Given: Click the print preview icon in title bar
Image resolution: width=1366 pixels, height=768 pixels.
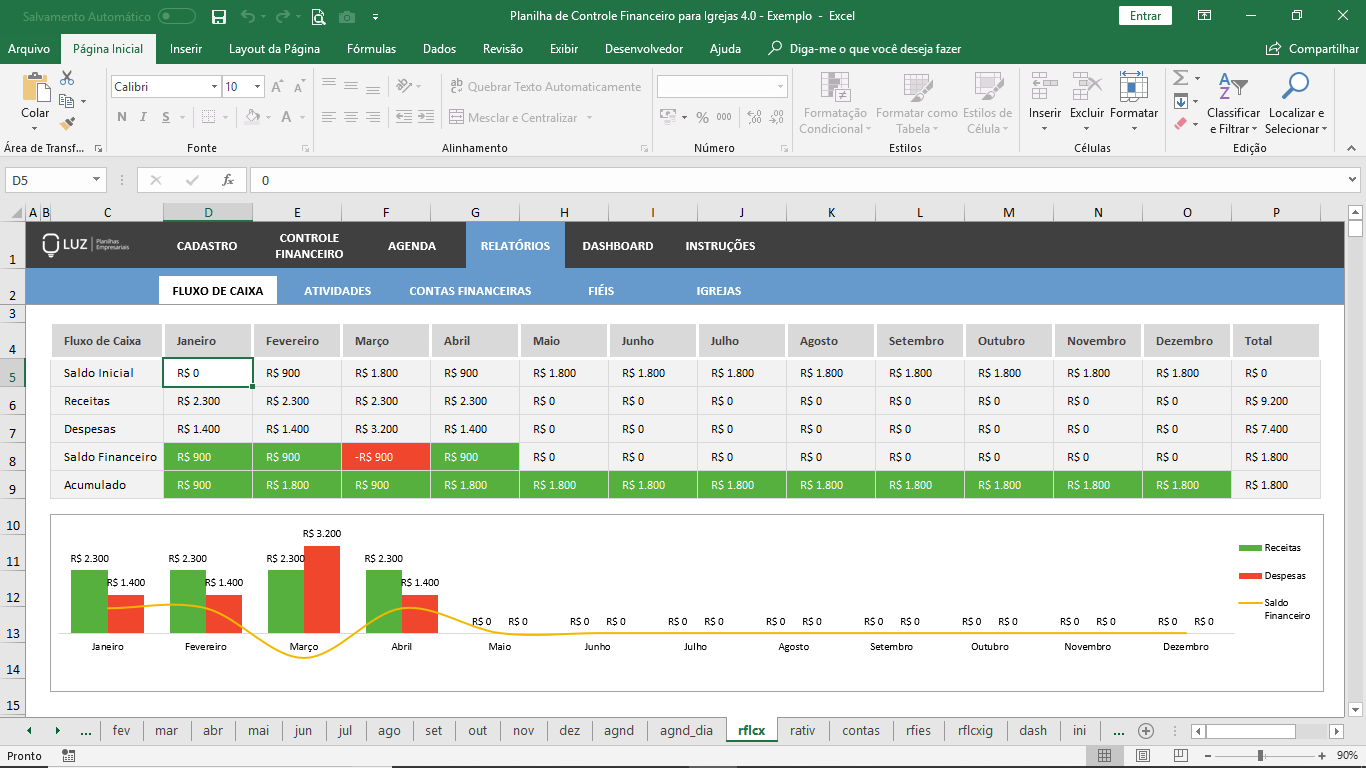Looking at the screenshot, I should [x=318, y=16].
